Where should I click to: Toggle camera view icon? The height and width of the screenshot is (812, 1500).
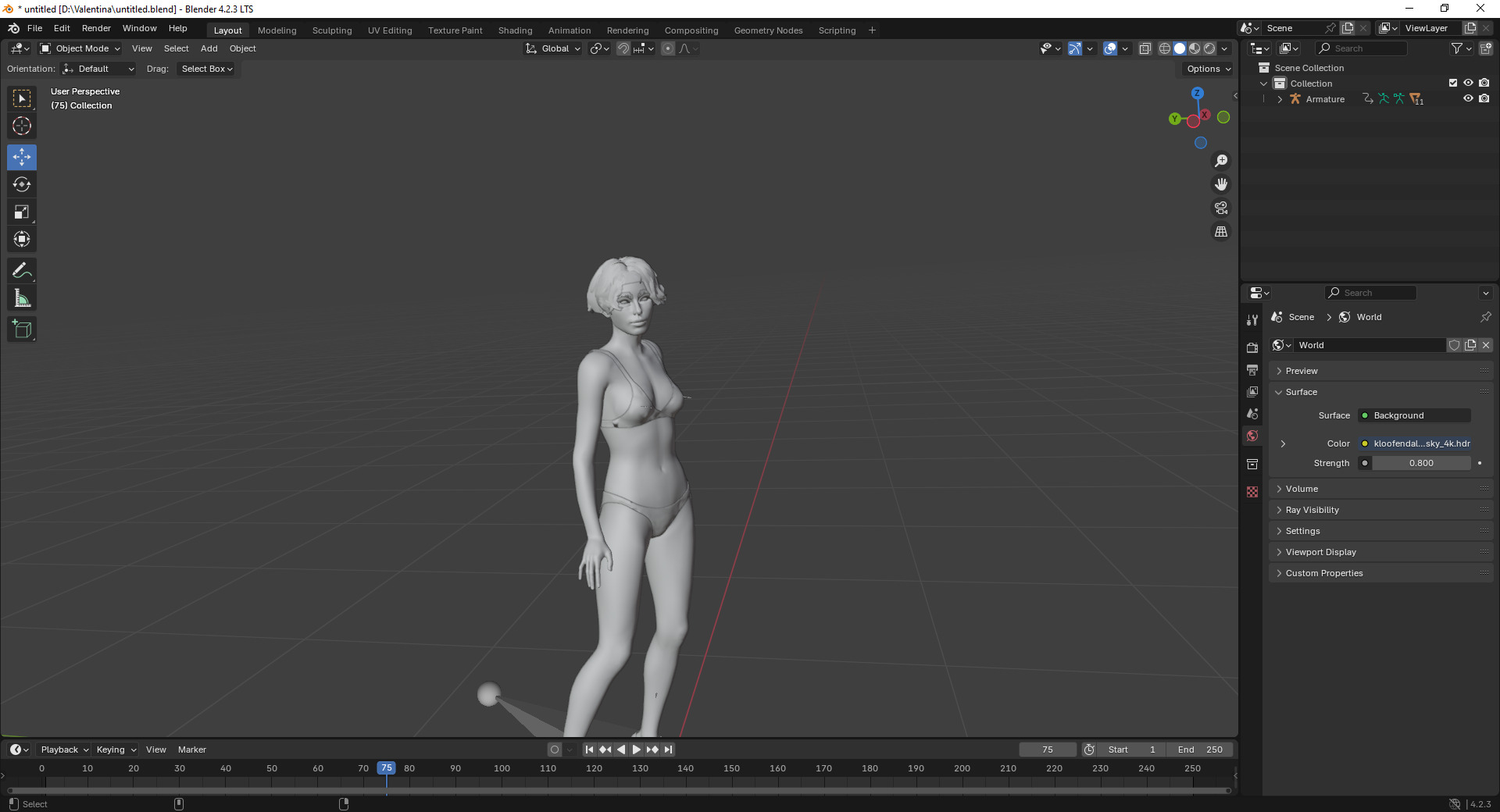point(1221,208)
